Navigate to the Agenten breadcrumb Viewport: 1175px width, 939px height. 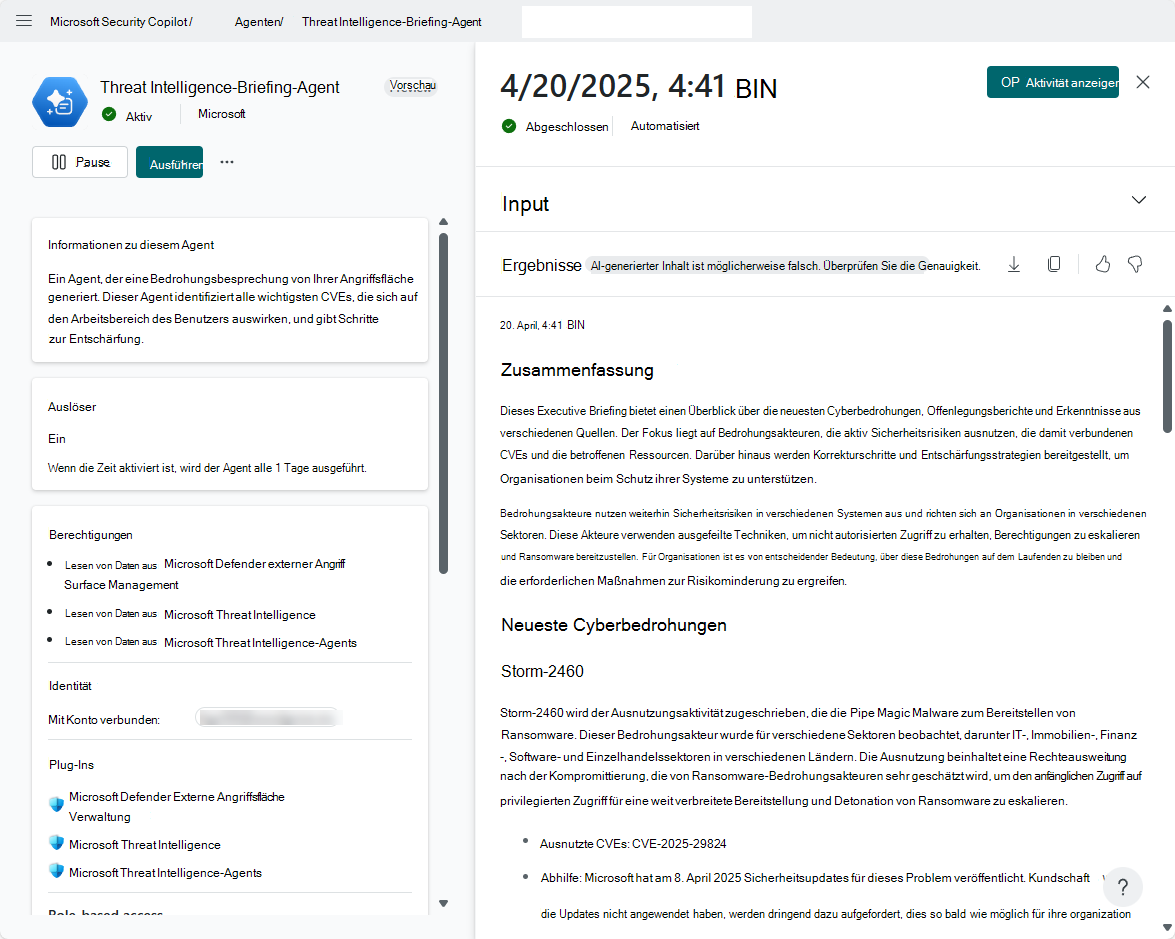258,20
